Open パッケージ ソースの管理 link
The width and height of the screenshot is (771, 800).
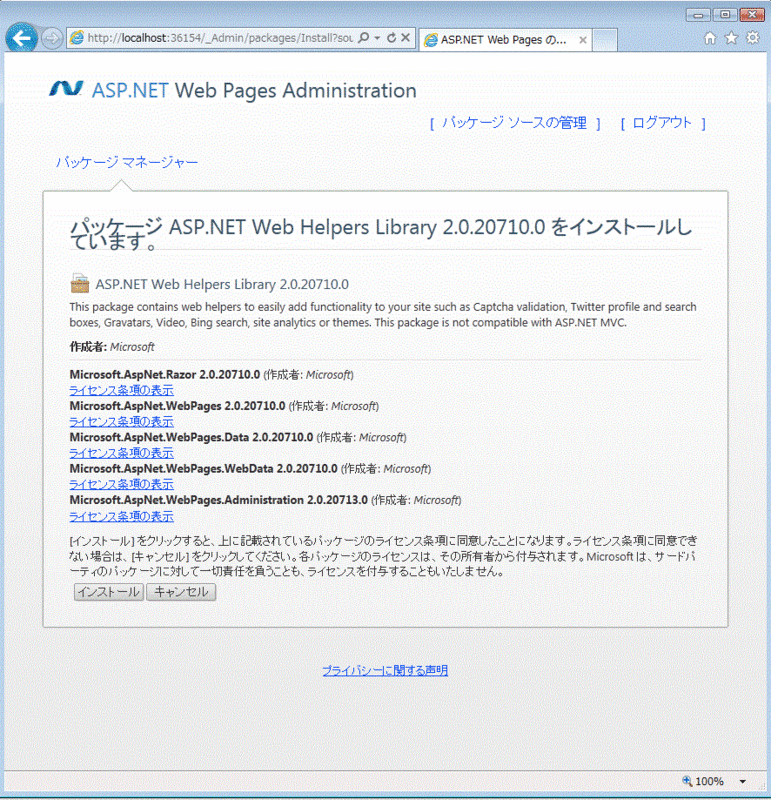click(x=515, y=123)
